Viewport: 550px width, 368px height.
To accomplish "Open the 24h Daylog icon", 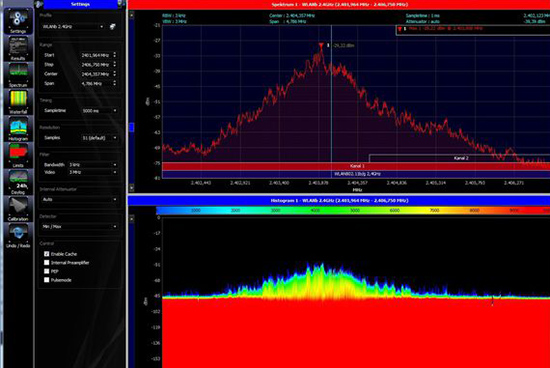I will 18,182.
